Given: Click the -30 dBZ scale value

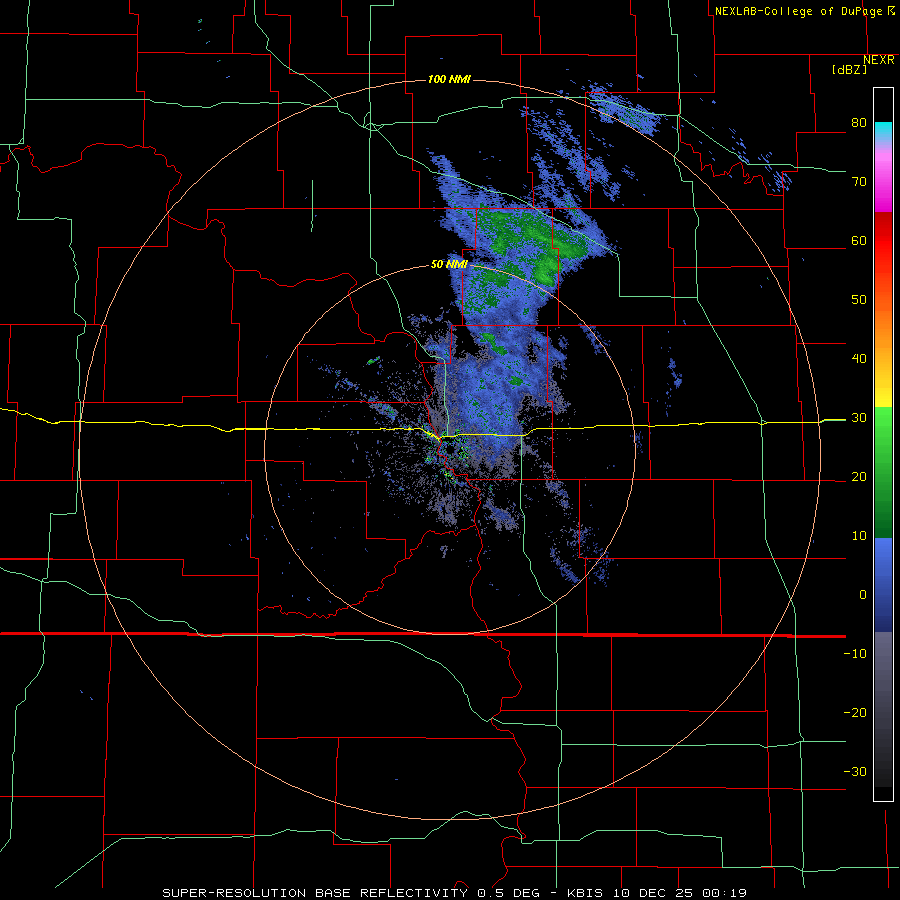Looking at the screenshot, I should click(855, 772).
